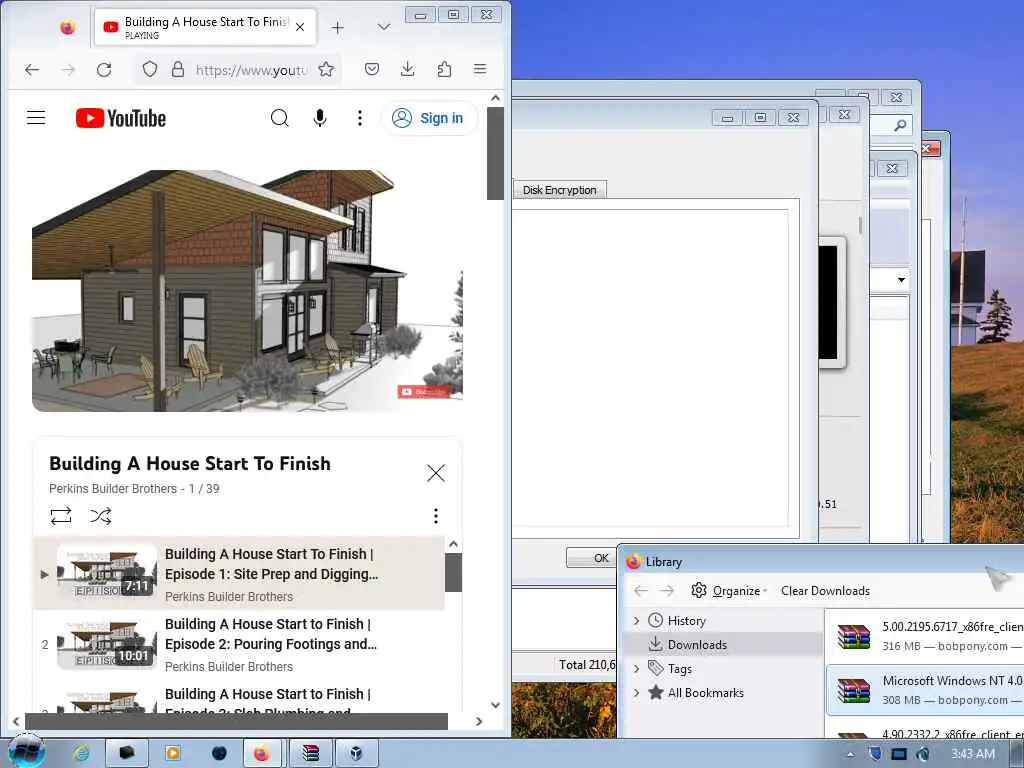The image size is (1024, 768).
Task: Toggle shuffle playlist
Action: [101, 516]
